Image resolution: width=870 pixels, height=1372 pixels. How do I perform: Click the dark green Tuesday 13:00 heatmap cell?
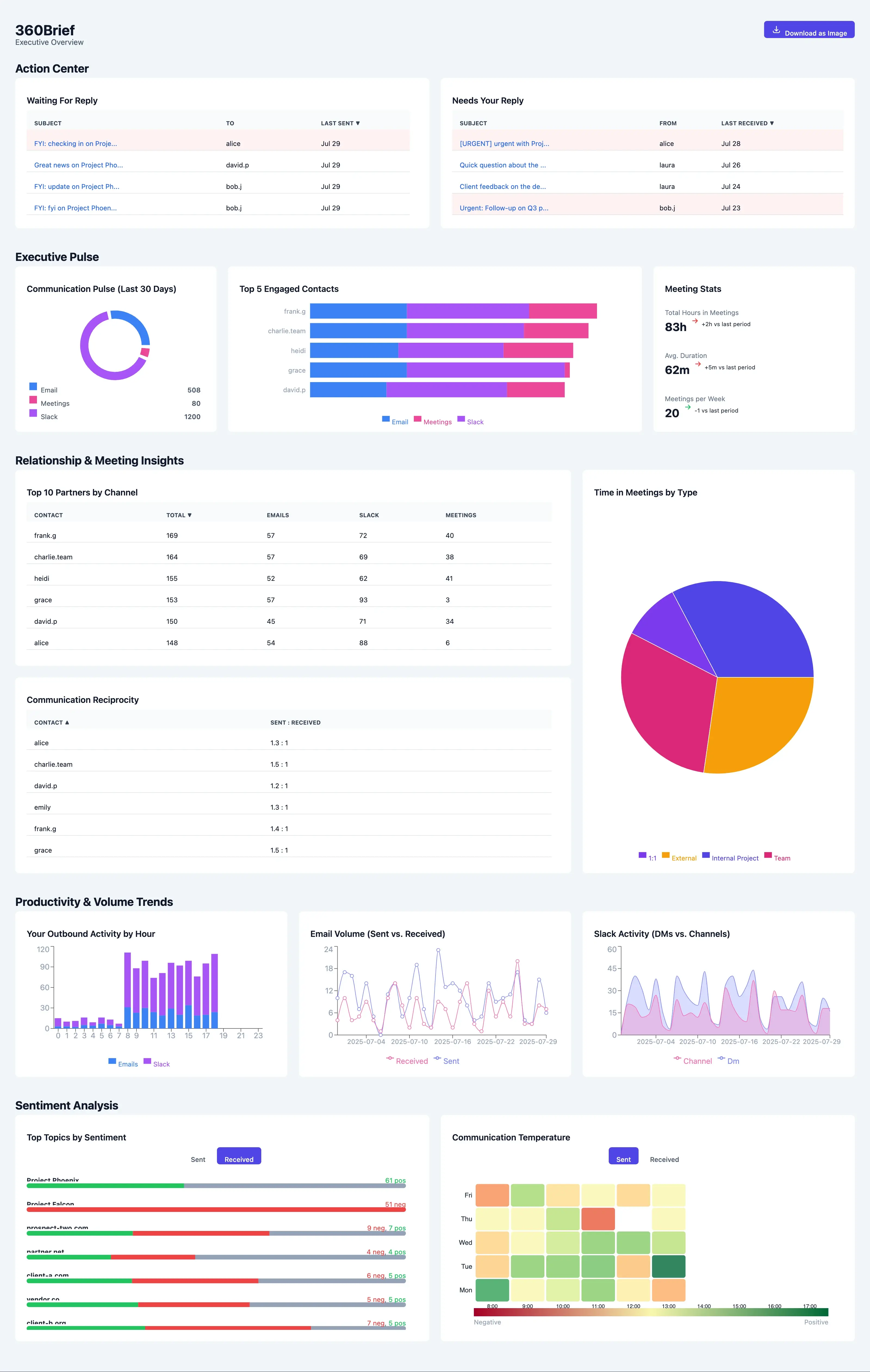[x=668, y=1266]
